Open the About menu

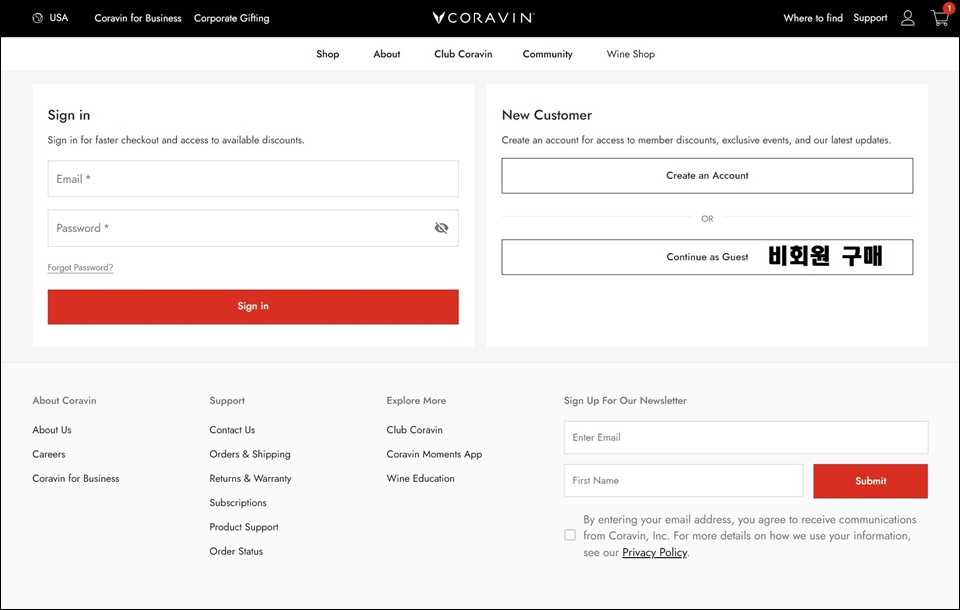point(387,54)
